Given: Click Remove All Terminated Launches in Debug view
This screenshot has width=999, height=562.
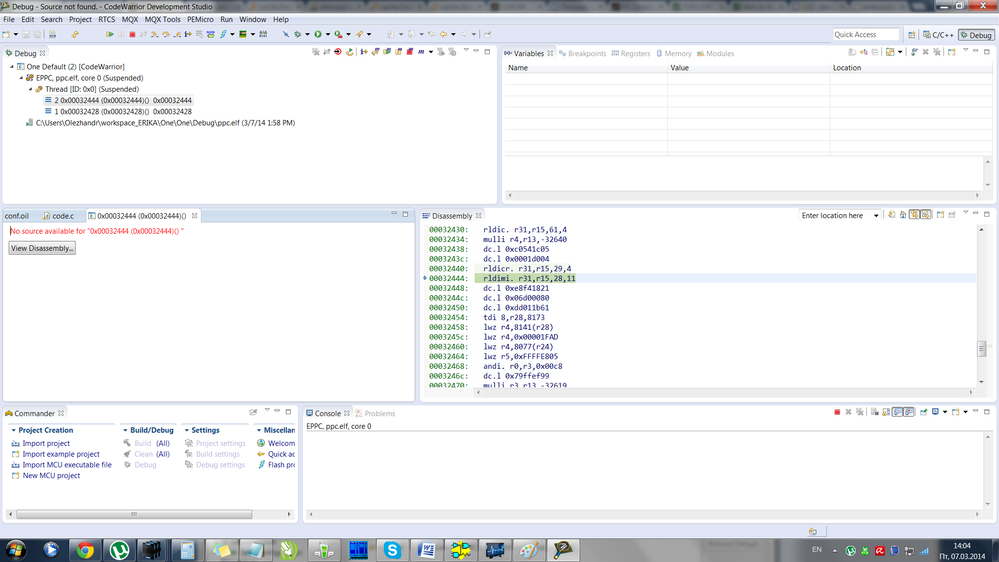Looking at the screenshot, I should tap(315, 52).
